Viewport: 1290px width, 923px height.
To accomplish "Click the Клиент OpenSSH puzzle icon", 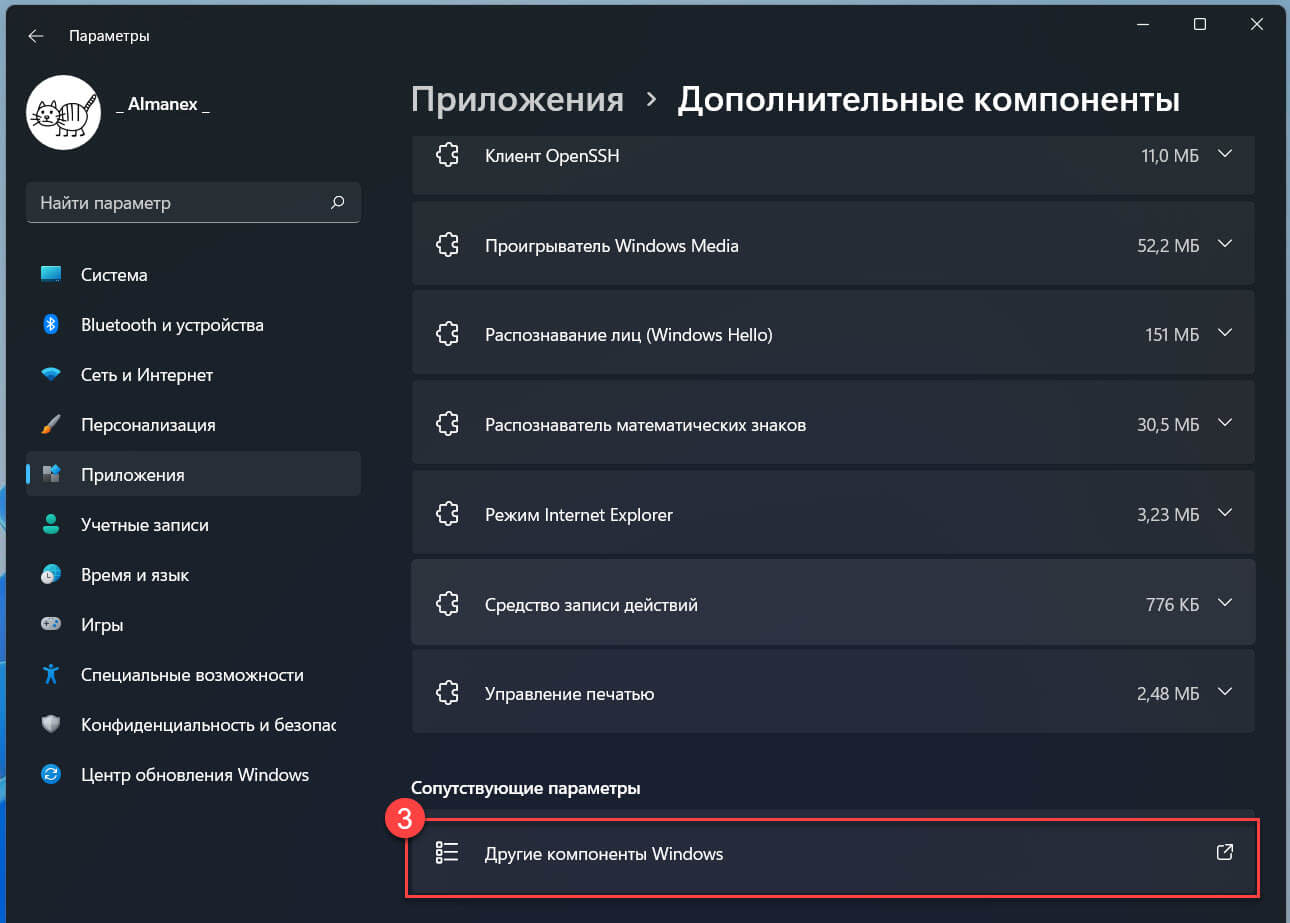I will pos(447,155).
